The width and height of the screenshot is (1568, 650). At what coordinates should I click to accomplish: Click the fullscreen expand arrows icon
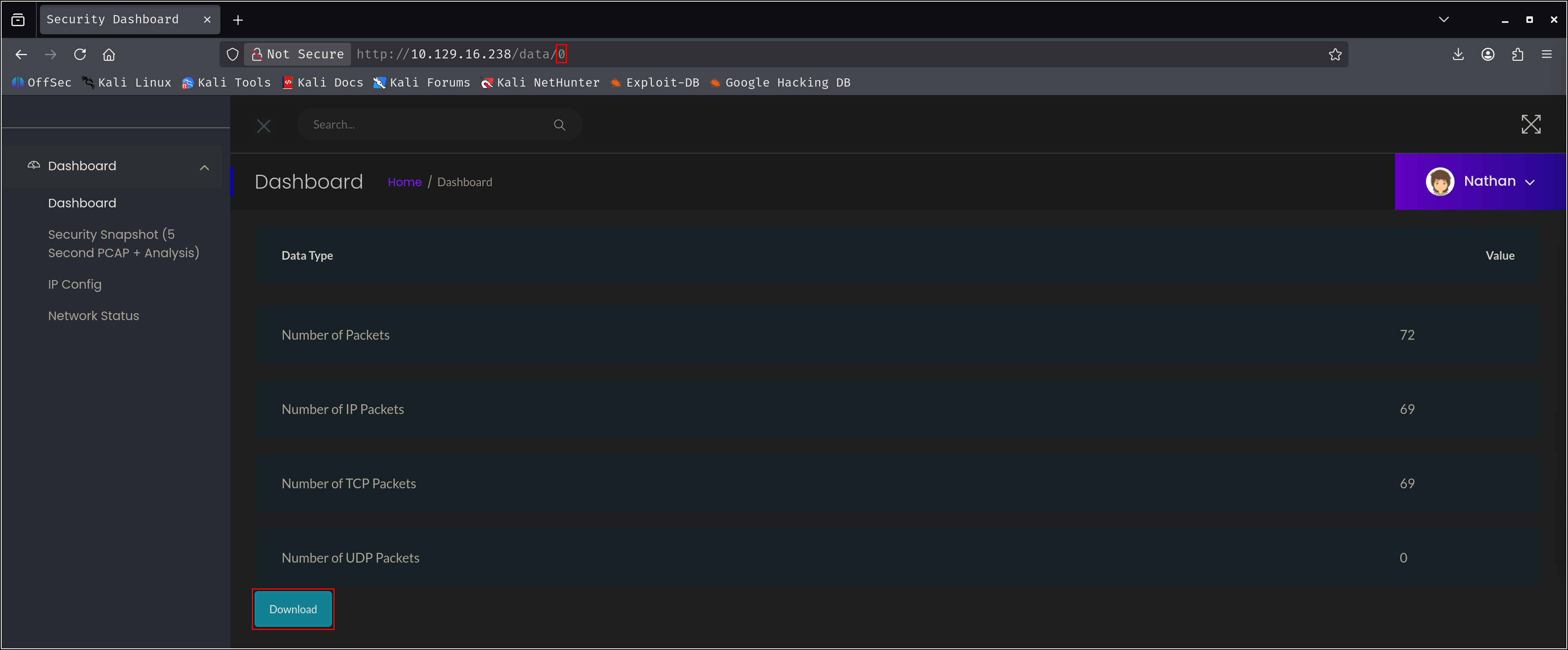(x=1530, y=124)
